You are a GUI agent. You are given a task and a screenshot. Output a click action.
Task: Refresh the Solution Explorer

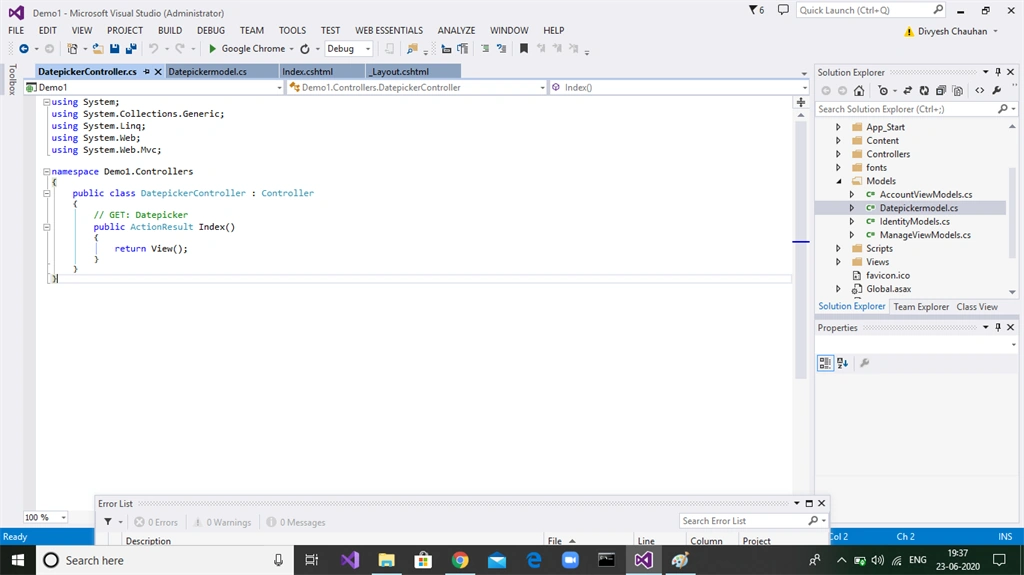click(924, 91)
